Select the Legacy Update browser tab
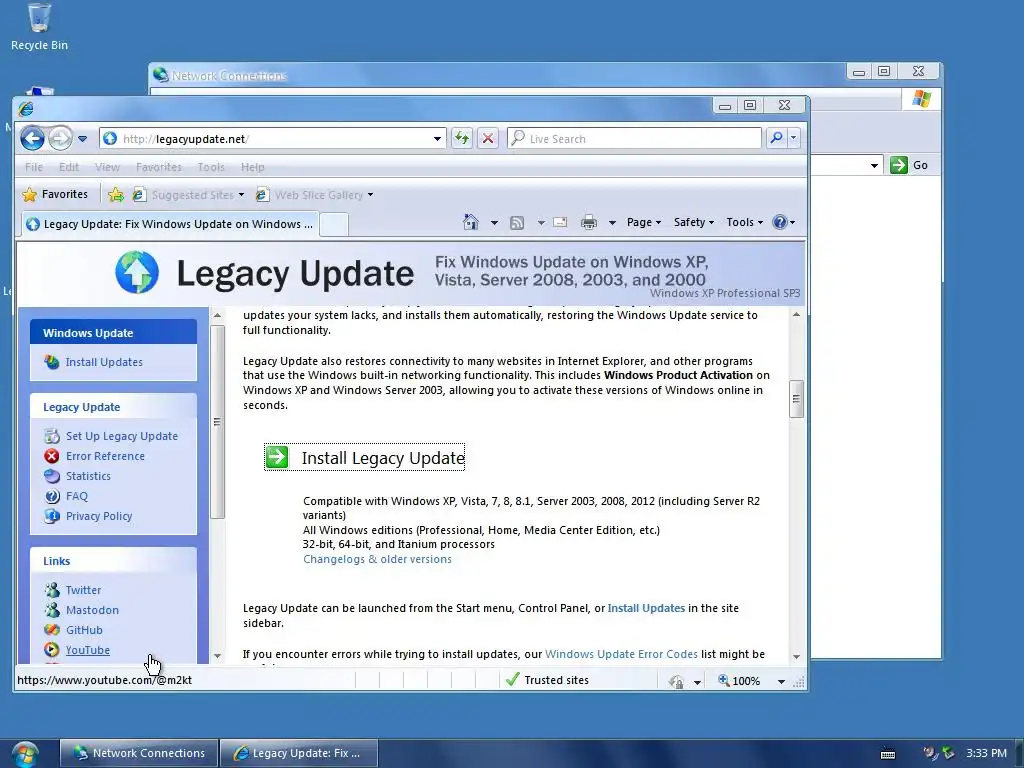 170,224
